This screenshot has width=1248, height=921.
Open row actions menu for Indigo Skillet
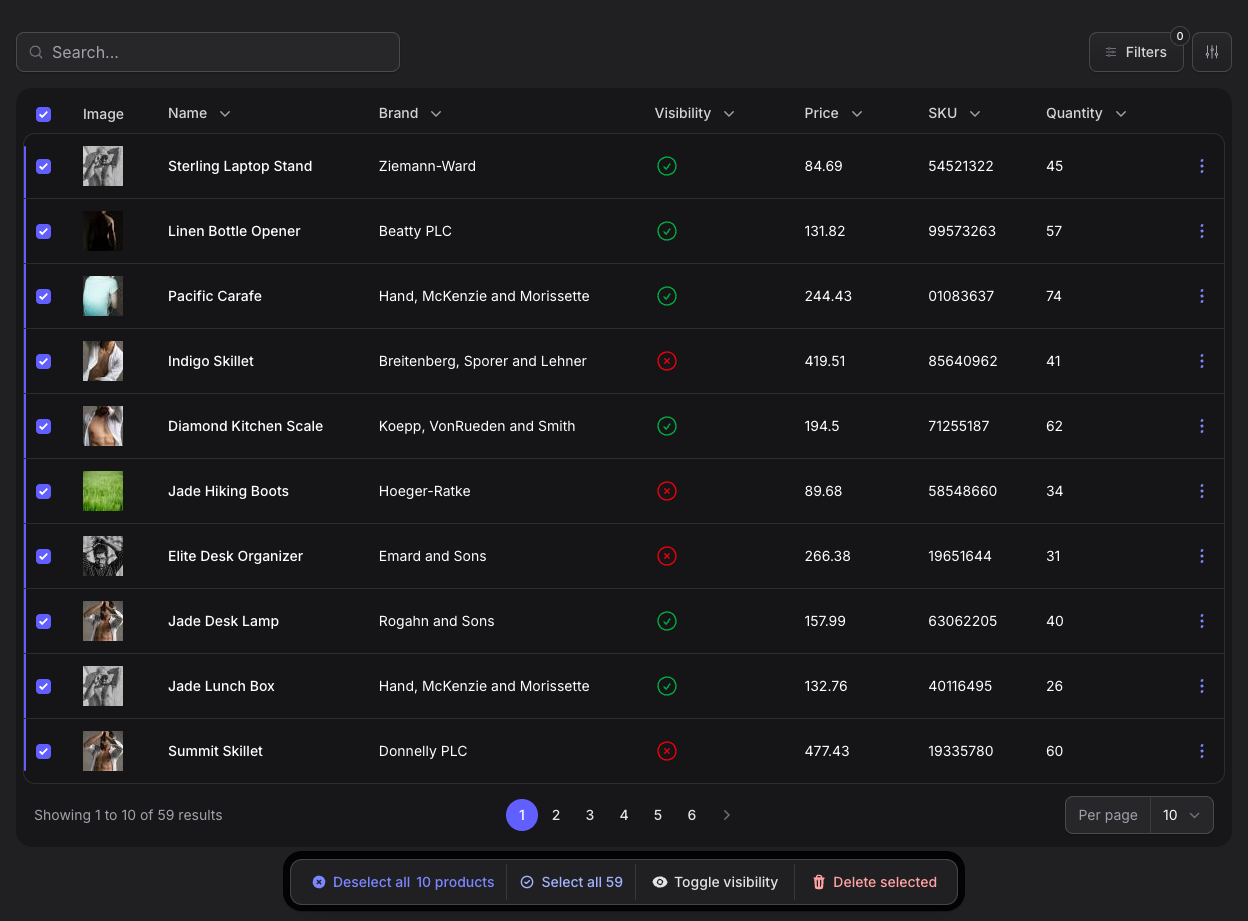[1202, 361]
